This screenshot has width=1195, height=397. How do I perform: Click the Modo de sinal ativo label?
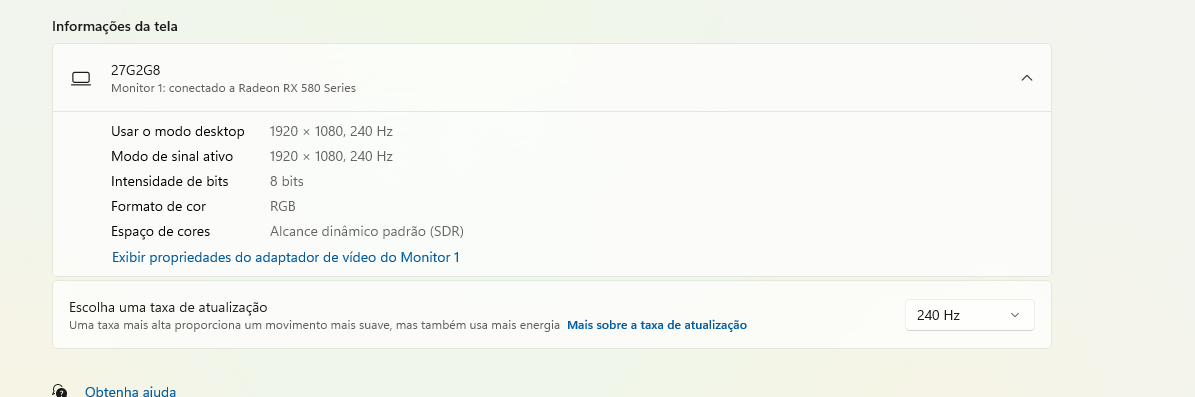[x=172, y=156]
